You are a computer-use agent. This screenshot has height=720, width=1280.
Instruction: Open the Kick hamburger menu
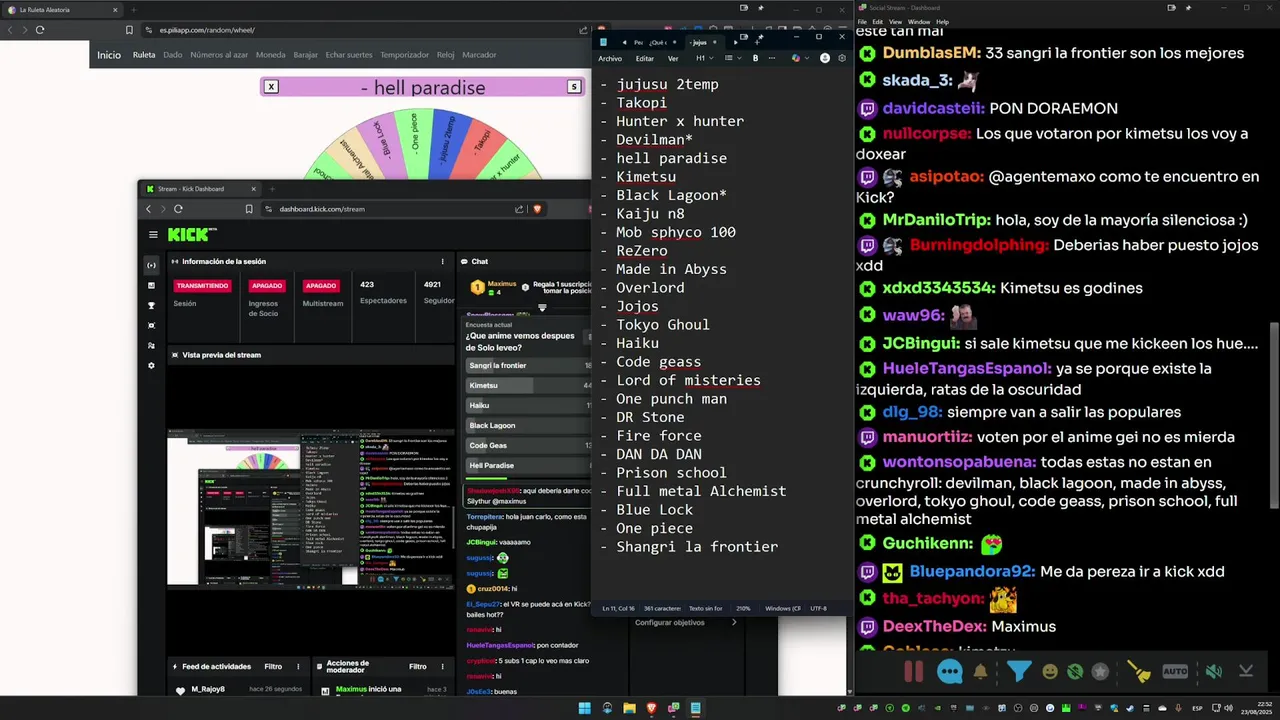pos(153,235)
